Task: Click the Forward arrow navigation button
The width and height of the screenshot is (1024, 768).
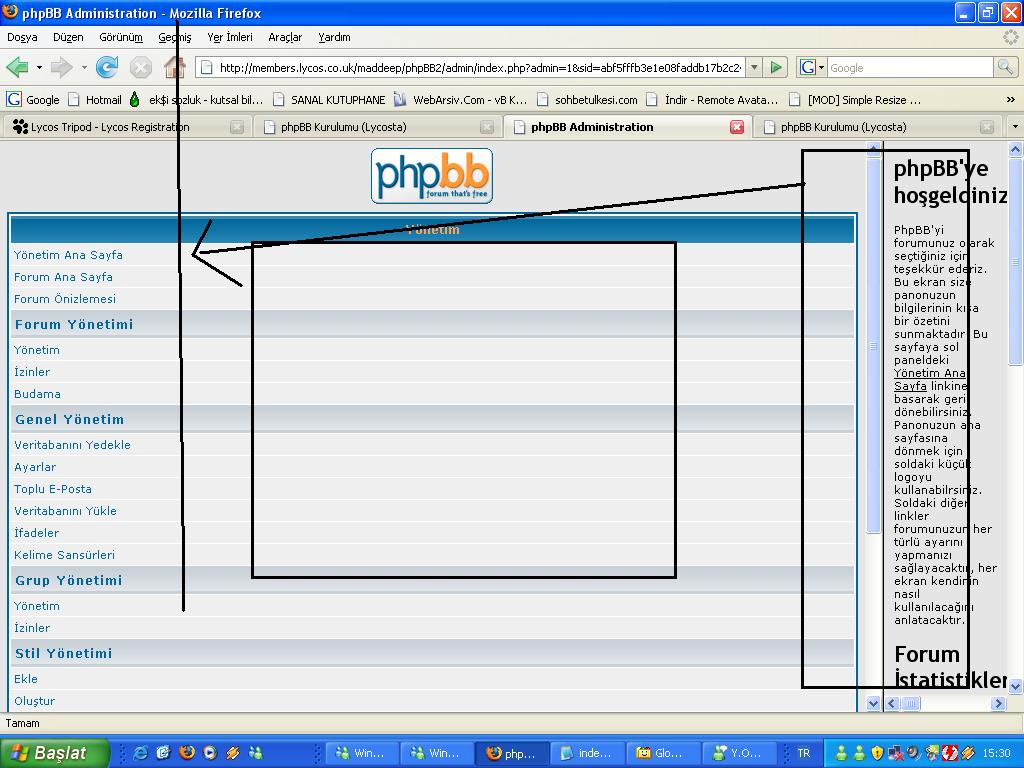Action: click(62, 67)
